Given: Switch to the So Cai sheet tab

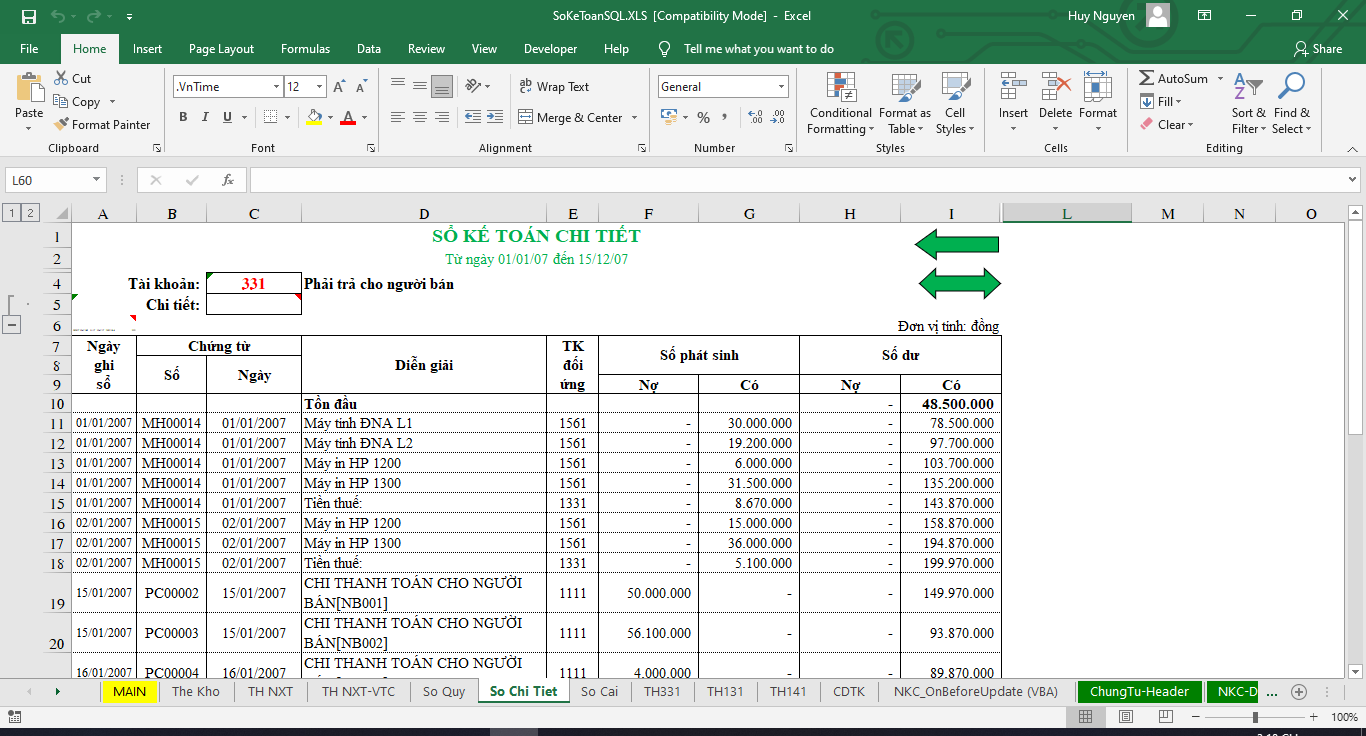Looking at the screenshot, I should pos(599,691).
